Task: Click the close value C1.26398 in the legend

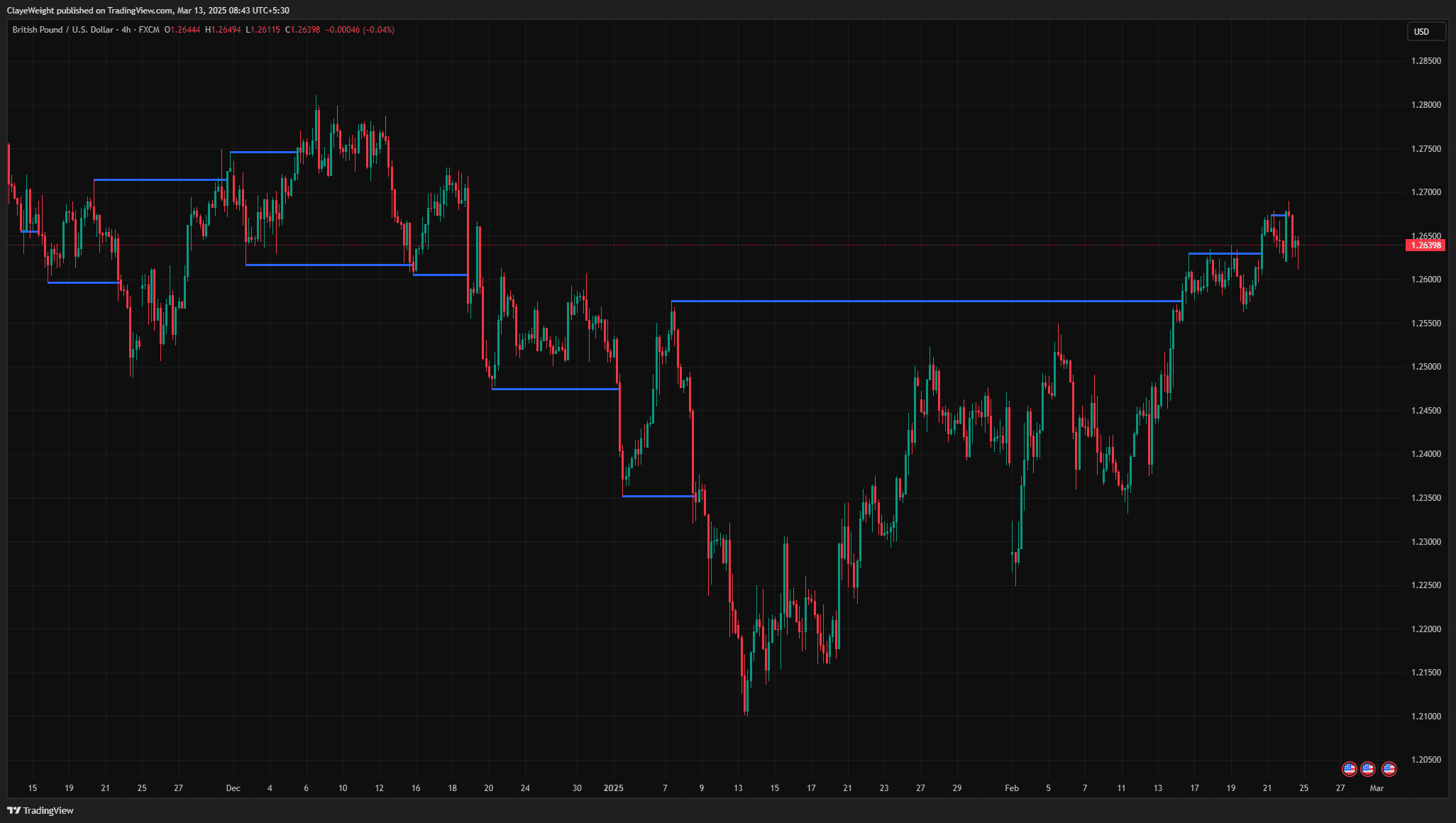Action: pos(301,30)
